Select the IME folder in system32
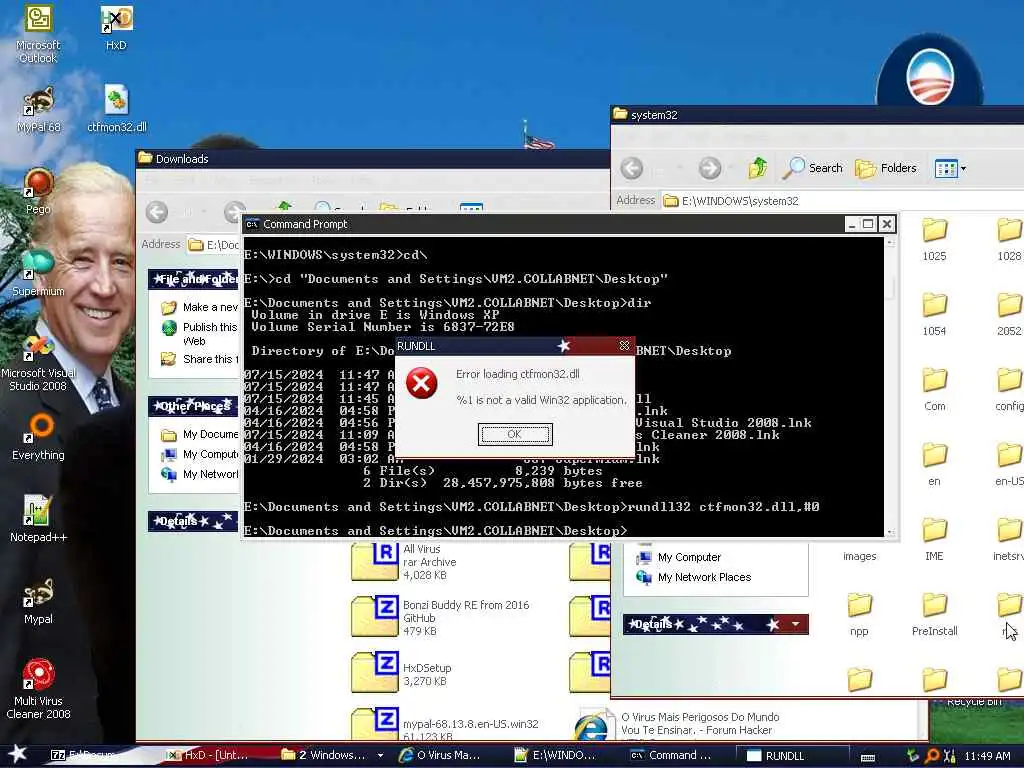This screenshot has height=768, width=1024. pos(935,539)
